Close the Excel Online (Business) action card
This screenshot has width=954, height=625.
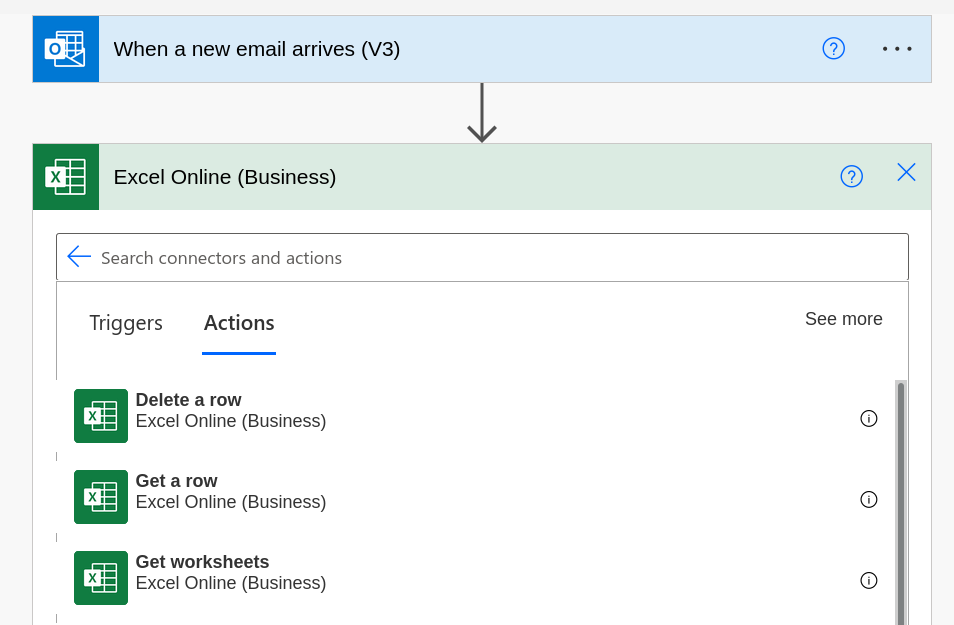click(907, 173)
